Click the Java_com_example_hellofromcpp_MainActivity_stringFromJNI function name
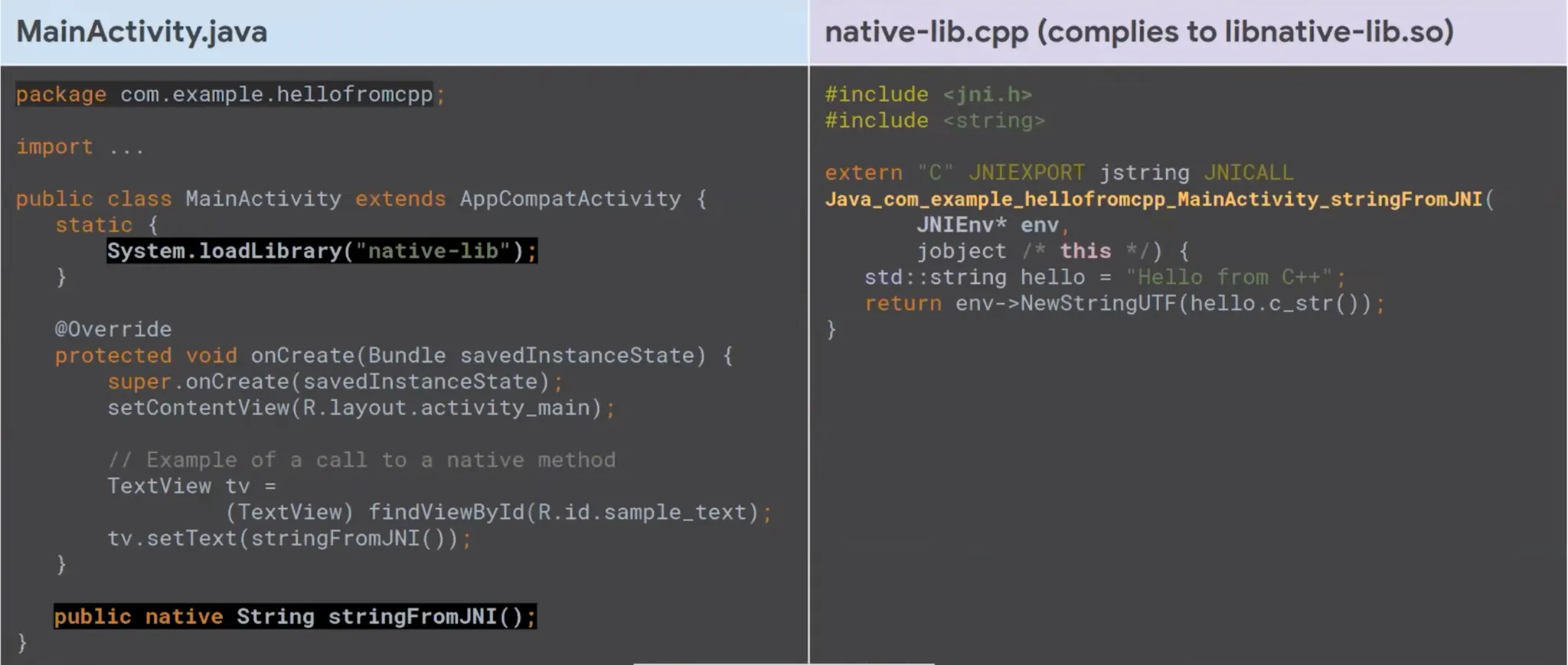 click(1153, 200)
